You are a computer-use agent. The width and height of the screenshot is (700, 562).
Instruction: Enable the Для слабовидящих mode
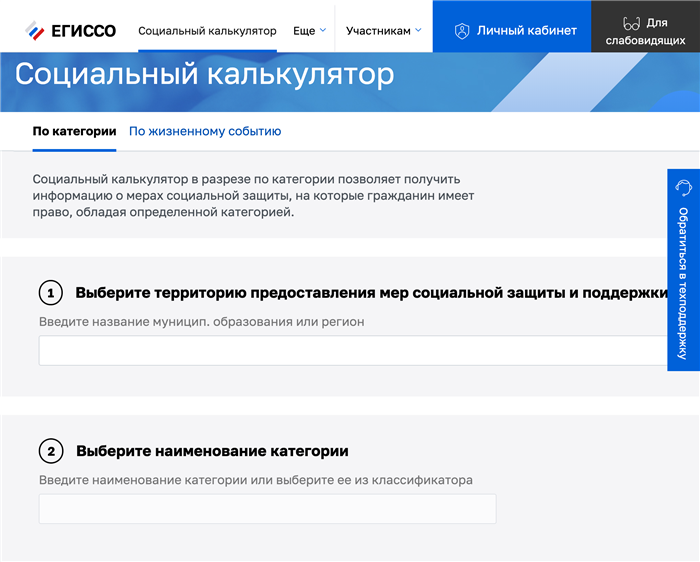point(646,26)
